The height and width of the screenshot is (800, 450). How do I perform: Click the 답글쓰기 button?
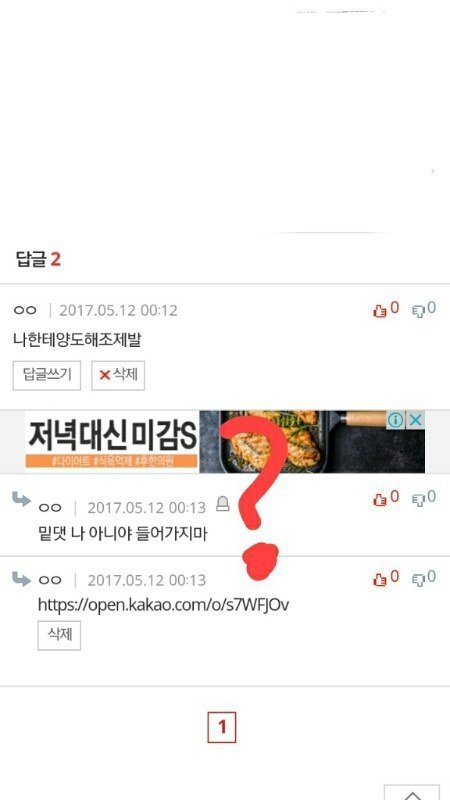click(x=46, y=376)
